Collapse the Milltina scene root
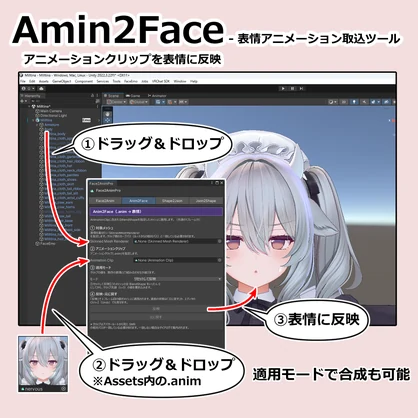Viewport: 418px width, 418px height. pyautogui.click(x=29, y=106)
